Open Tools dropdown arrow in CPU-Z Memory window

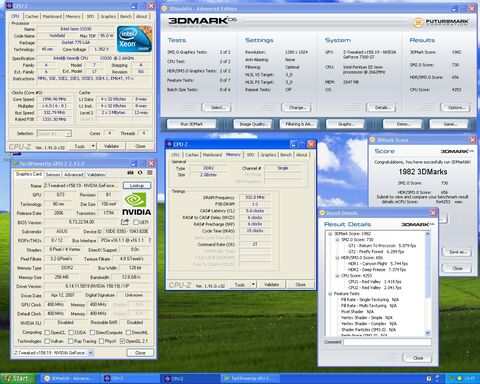(253, 284)
